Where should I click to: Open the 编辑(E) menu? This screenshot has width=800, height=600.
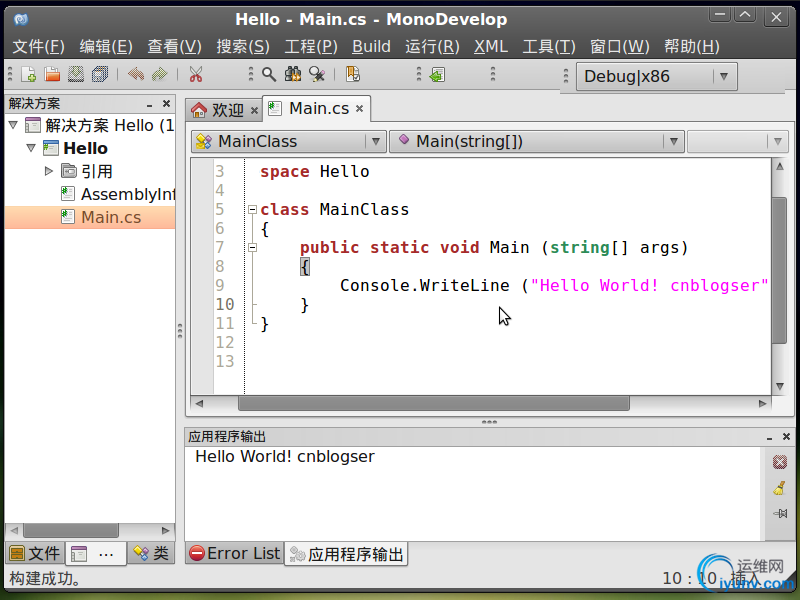tap(106, 47)
